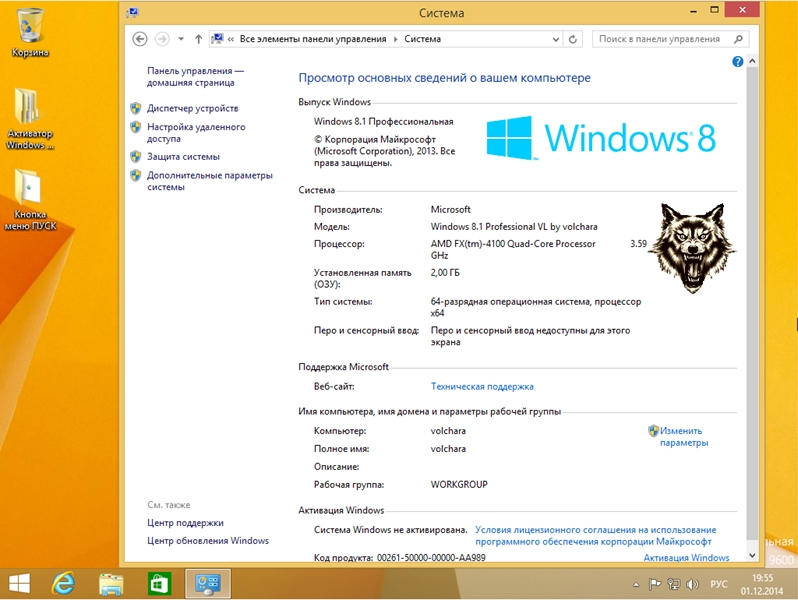The width and height of the screenshot is (798, 600).
Task: Click Изменить параметры link
Action: point(684,437)
